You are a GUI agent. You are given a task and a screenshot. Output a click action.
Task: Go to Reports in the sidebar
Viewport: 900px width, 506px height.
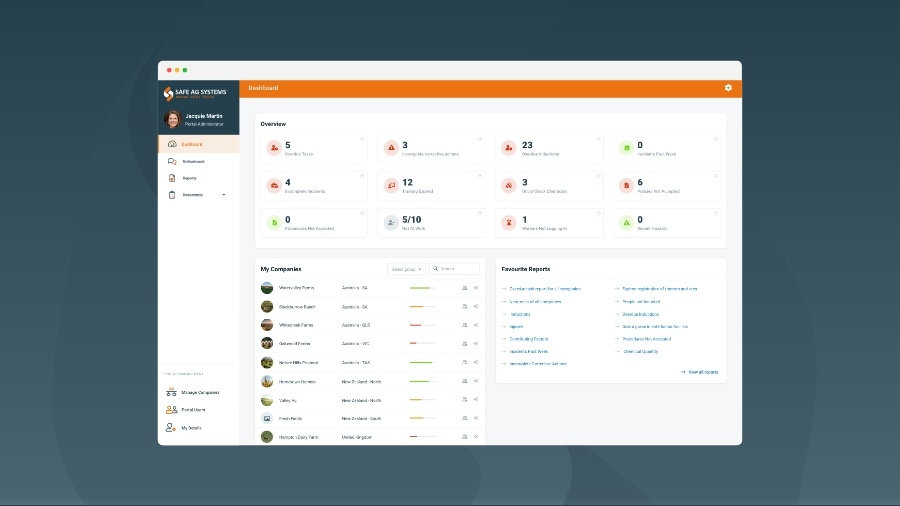pyautogui.click(x=189, y=178)
